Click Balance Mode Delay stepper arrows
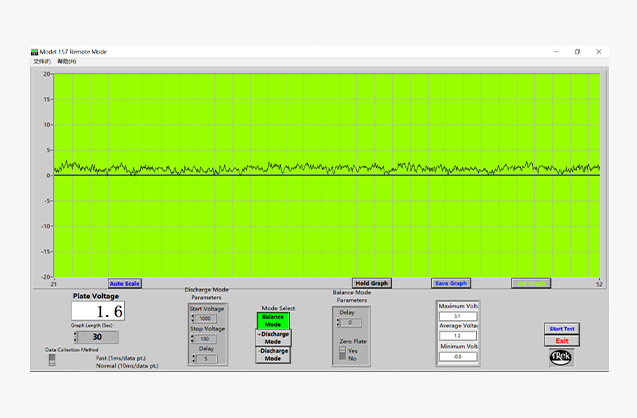 [x=337, y=323]
